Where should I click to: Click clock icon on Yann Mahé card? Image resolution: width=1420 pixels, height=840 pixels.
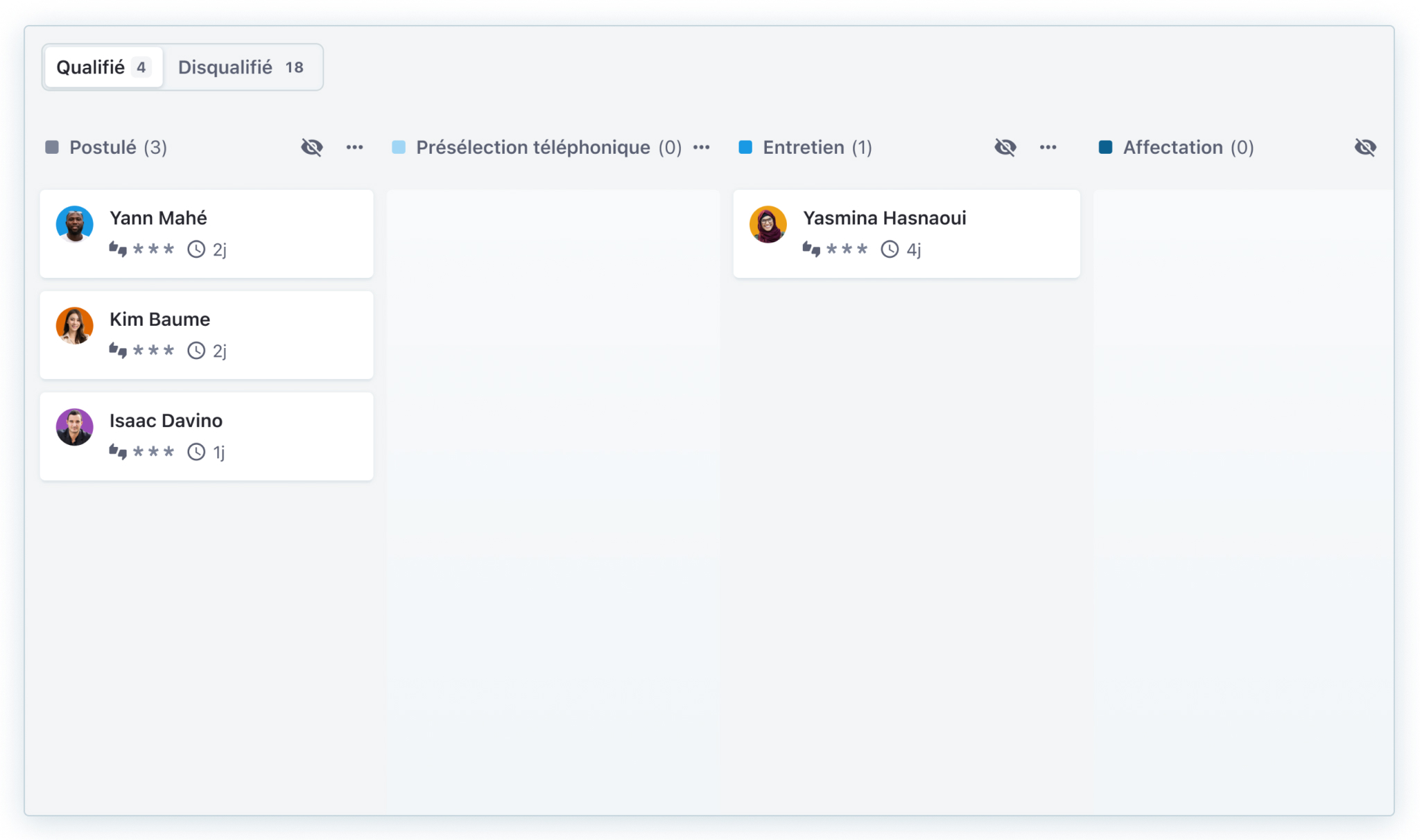click(196, 250)
